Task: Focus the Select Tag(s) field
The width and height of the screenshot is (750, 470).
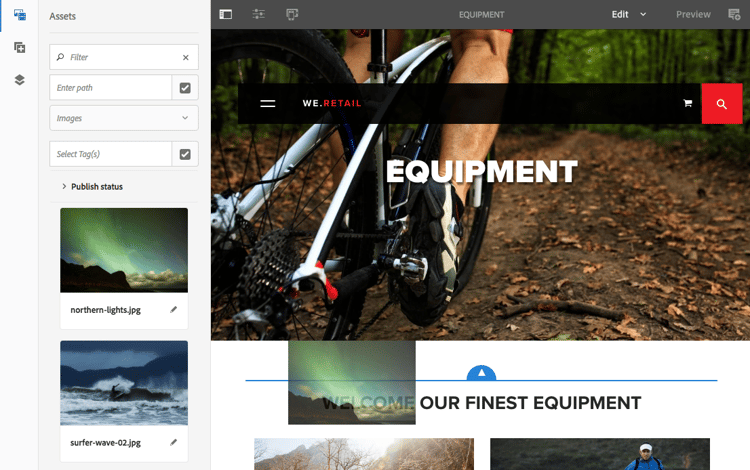Action: [110, 154]
